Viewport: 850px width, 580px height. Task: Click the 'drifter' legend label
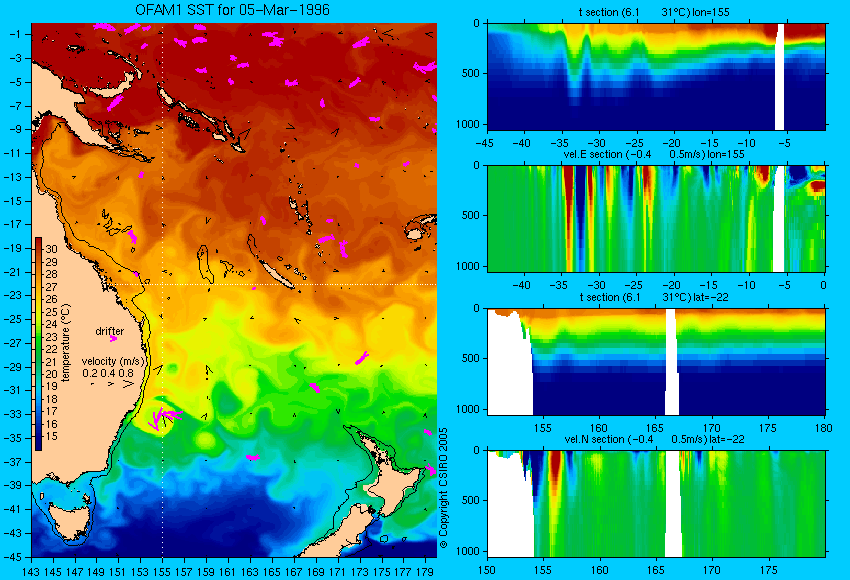pos(110,331)
